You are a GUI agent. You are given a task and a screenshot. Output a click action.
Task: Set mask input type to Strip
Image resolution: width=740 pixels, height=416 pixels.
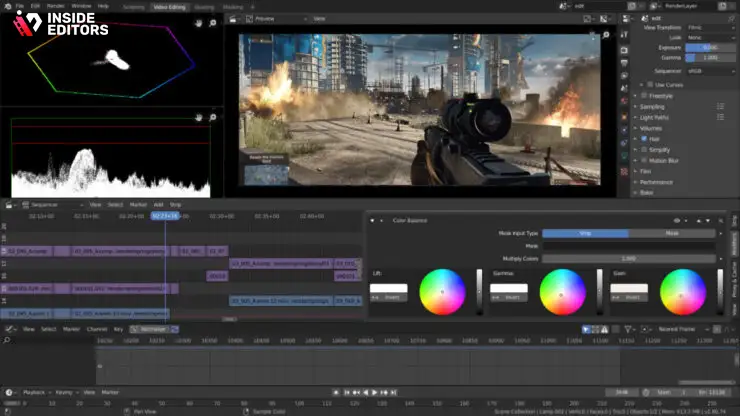point(585,233)
